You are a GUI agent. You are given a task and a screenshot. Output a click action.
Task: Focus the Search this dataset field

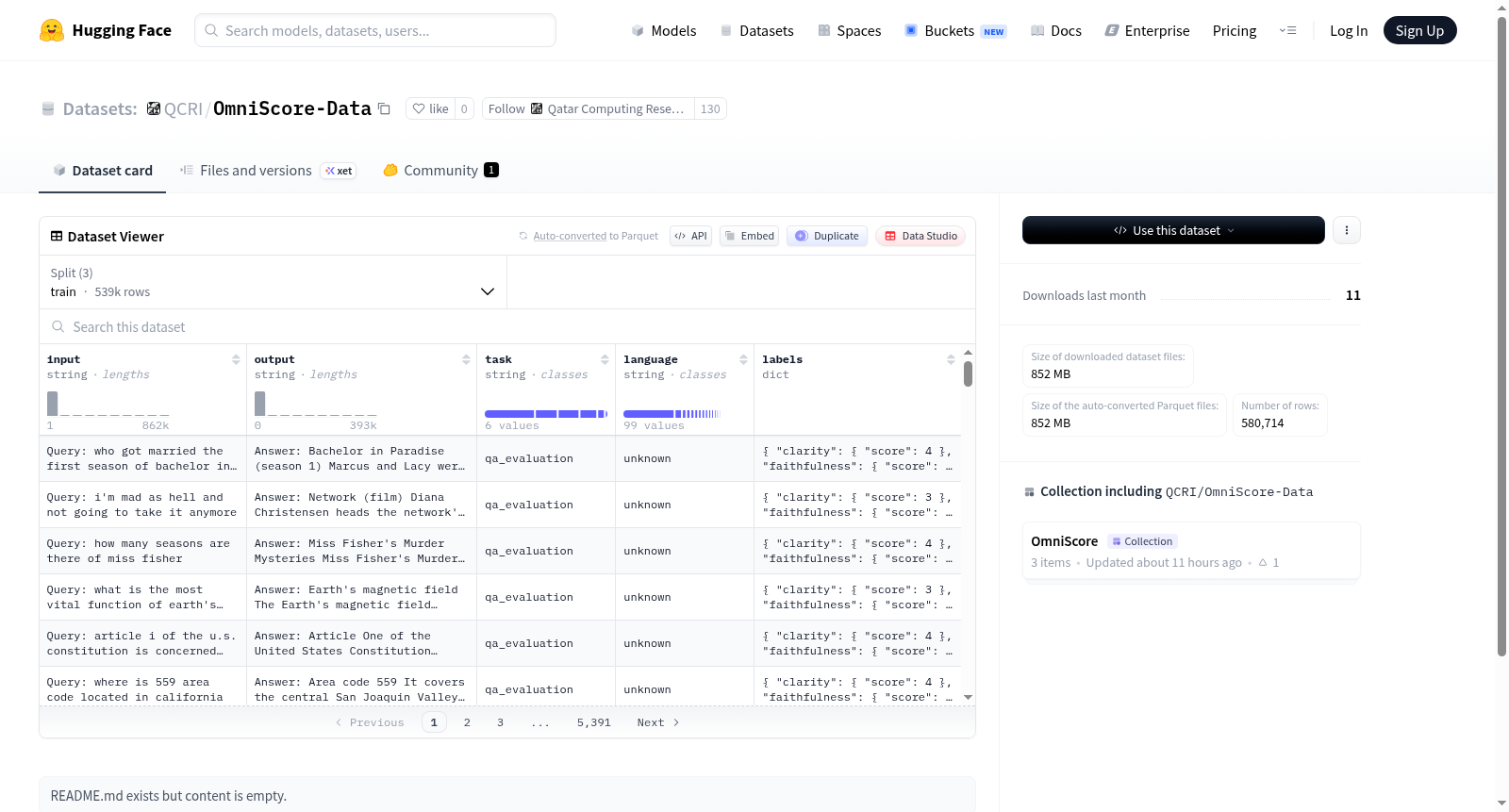point(507,327)
